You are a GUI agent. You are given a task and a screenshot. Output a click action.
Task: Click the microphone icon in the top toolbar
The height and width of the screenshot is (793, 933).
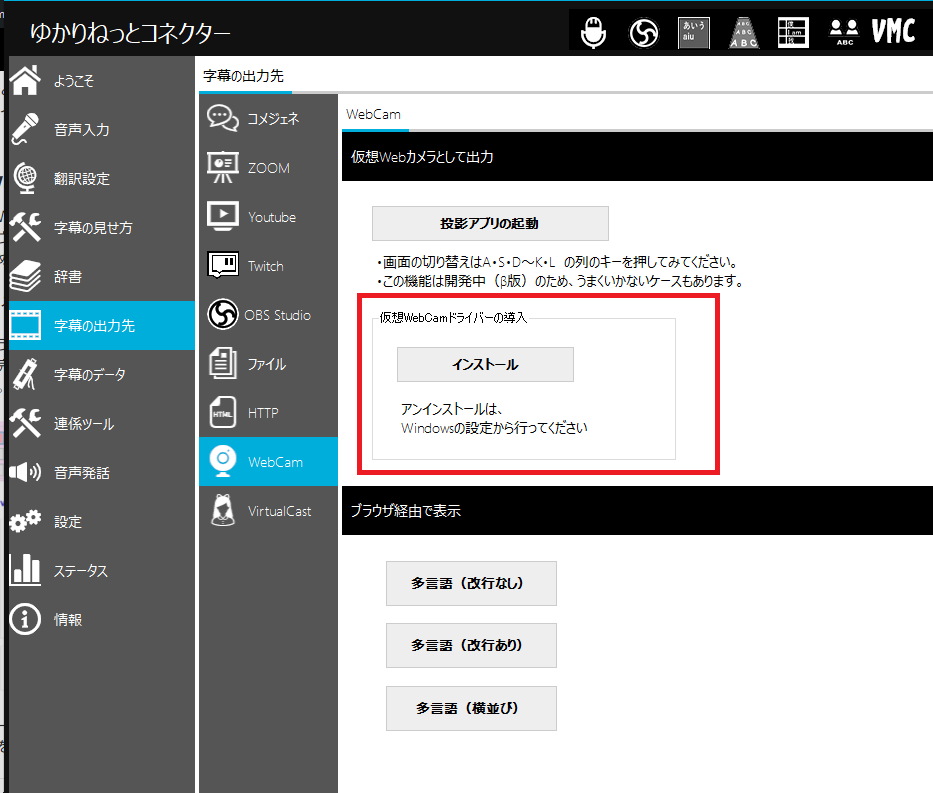click(593, 32)
